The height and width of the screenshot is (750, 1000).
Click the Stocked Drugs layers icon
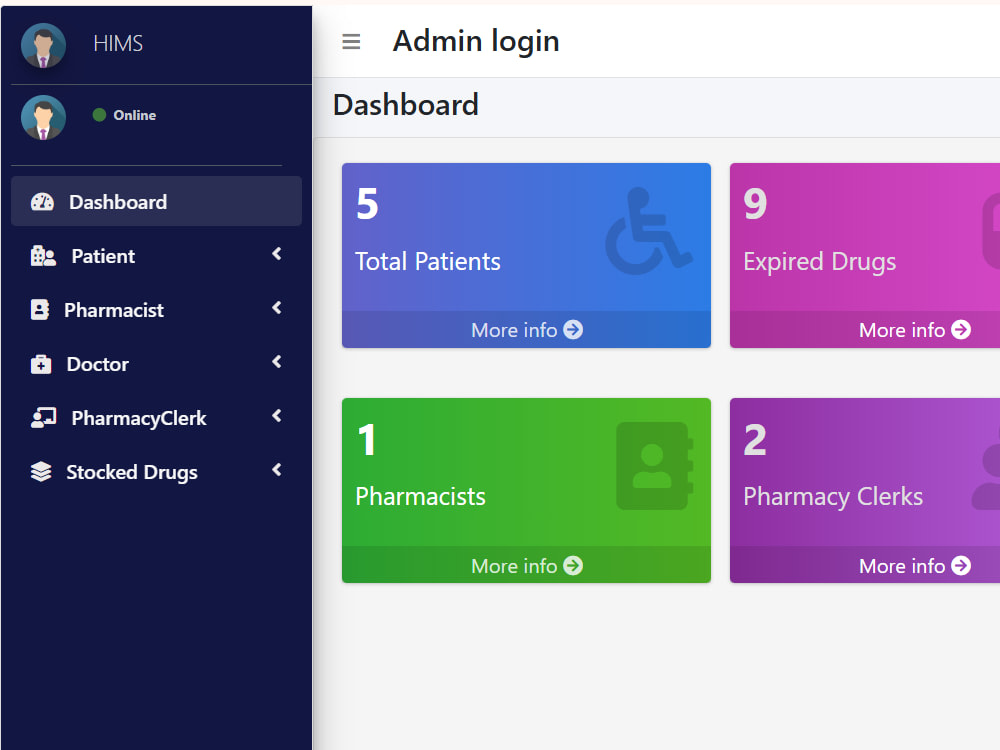[x=41, y=472]
